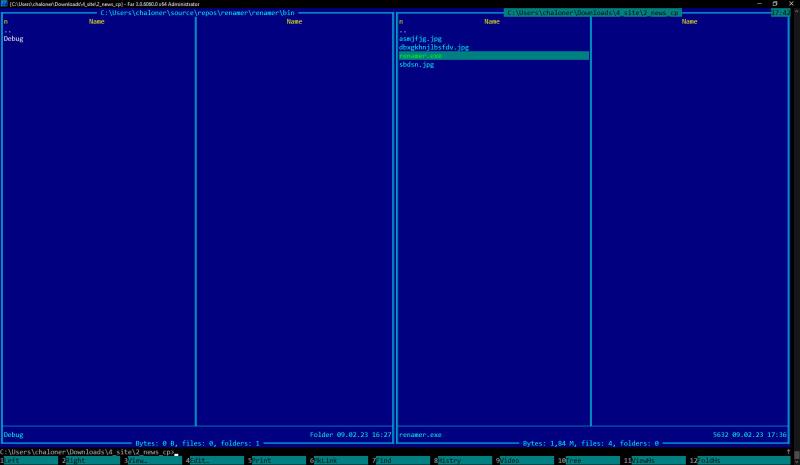Click the left panel path title ending in renamer\bin
The width and height of the screenshot is (800, 465).
[197, 13]
